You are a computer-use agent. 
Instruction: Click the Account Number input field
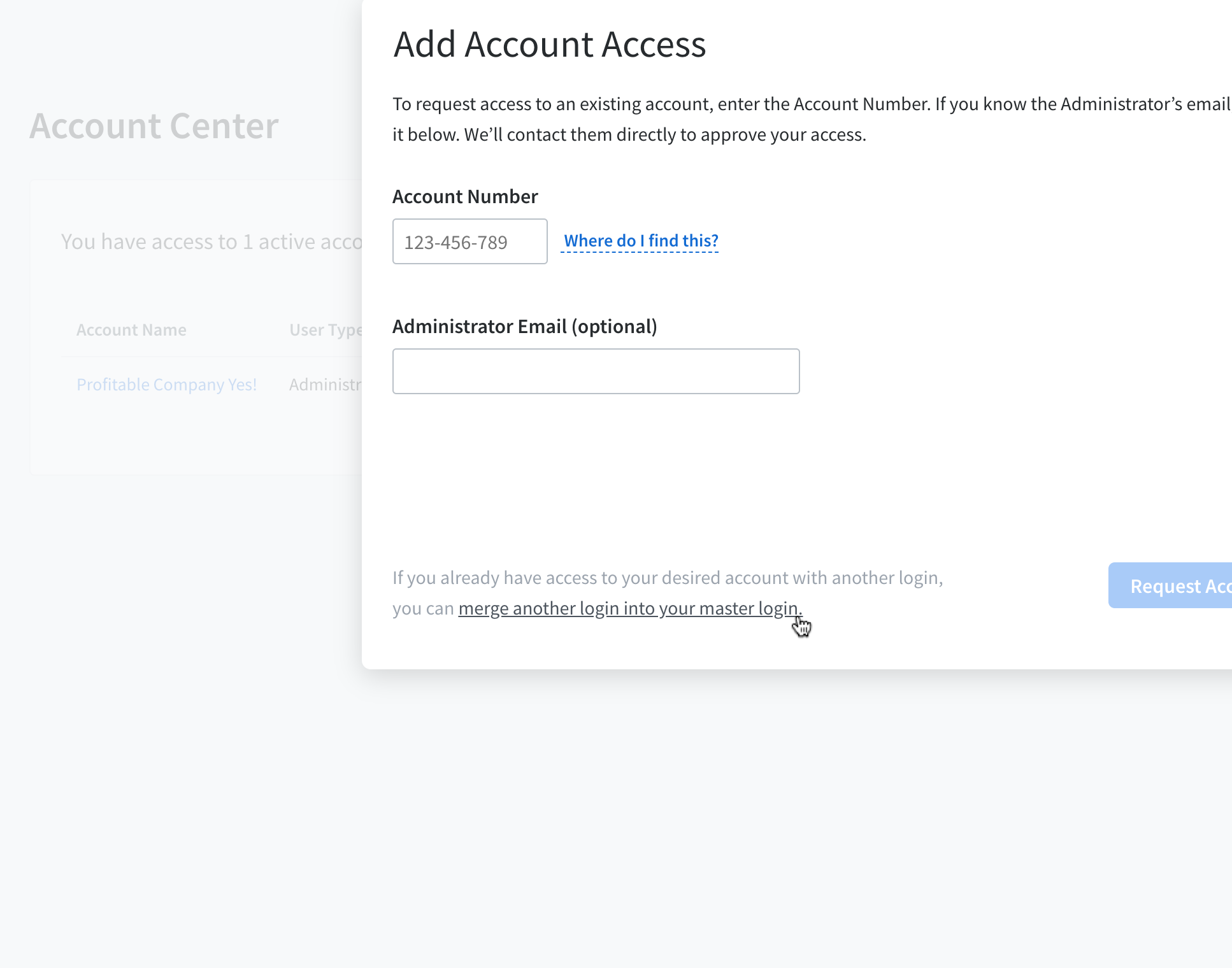(x=469, y=241)
